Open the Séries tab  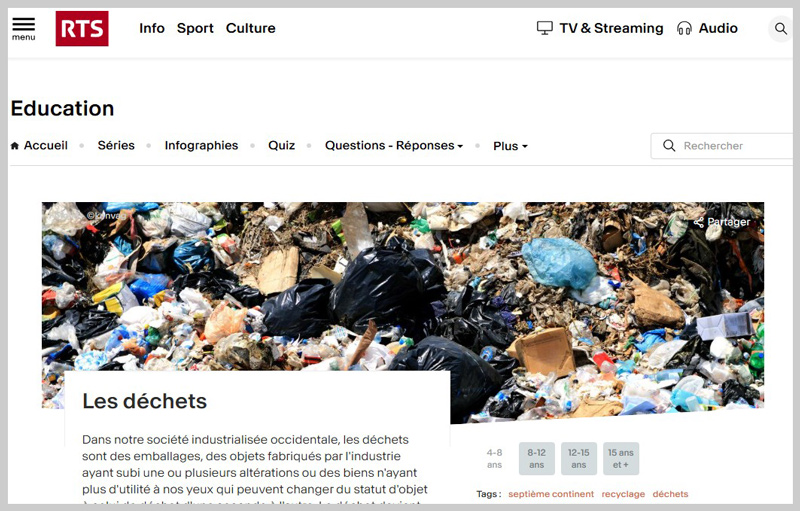coord(116,146)
